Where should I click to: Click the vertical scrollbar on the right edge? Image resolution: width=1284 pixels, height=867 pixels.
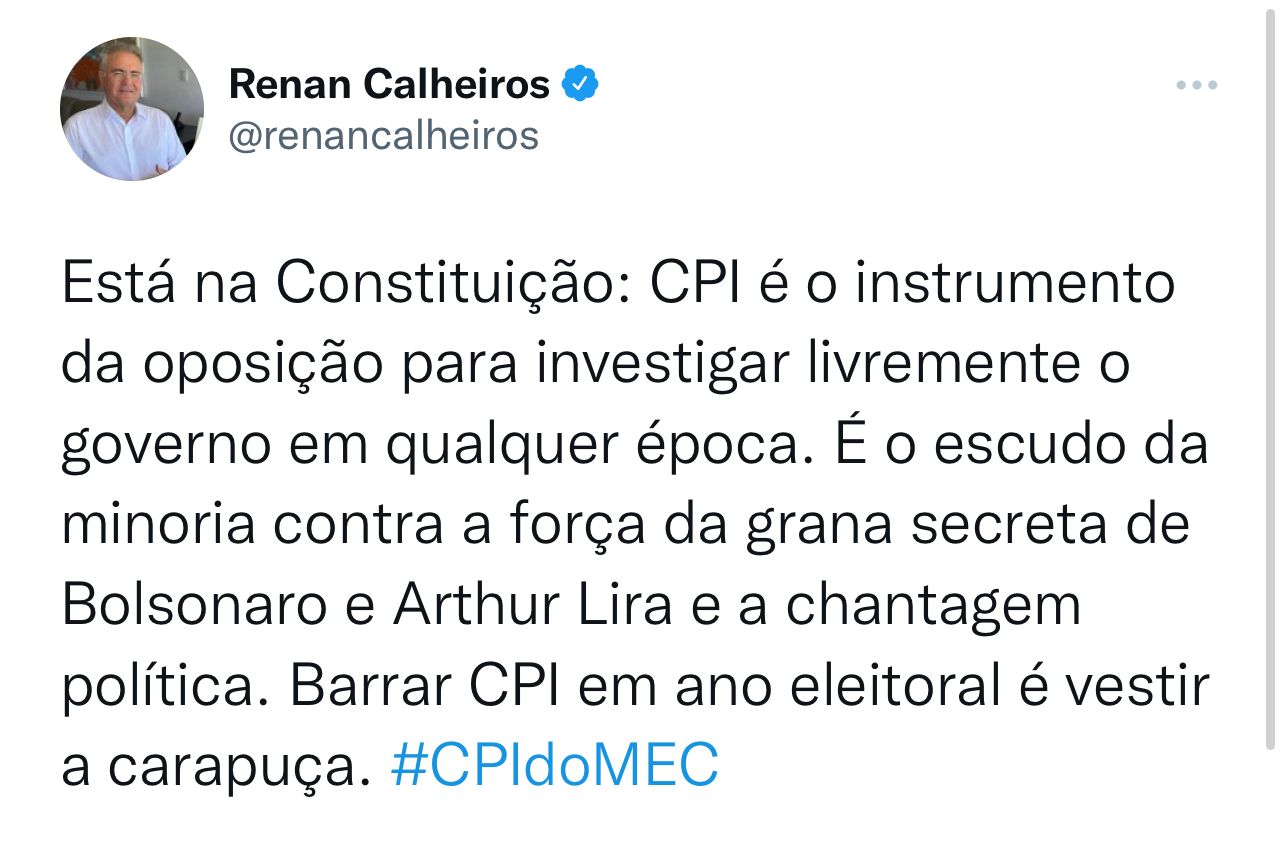click(1271, 400)
